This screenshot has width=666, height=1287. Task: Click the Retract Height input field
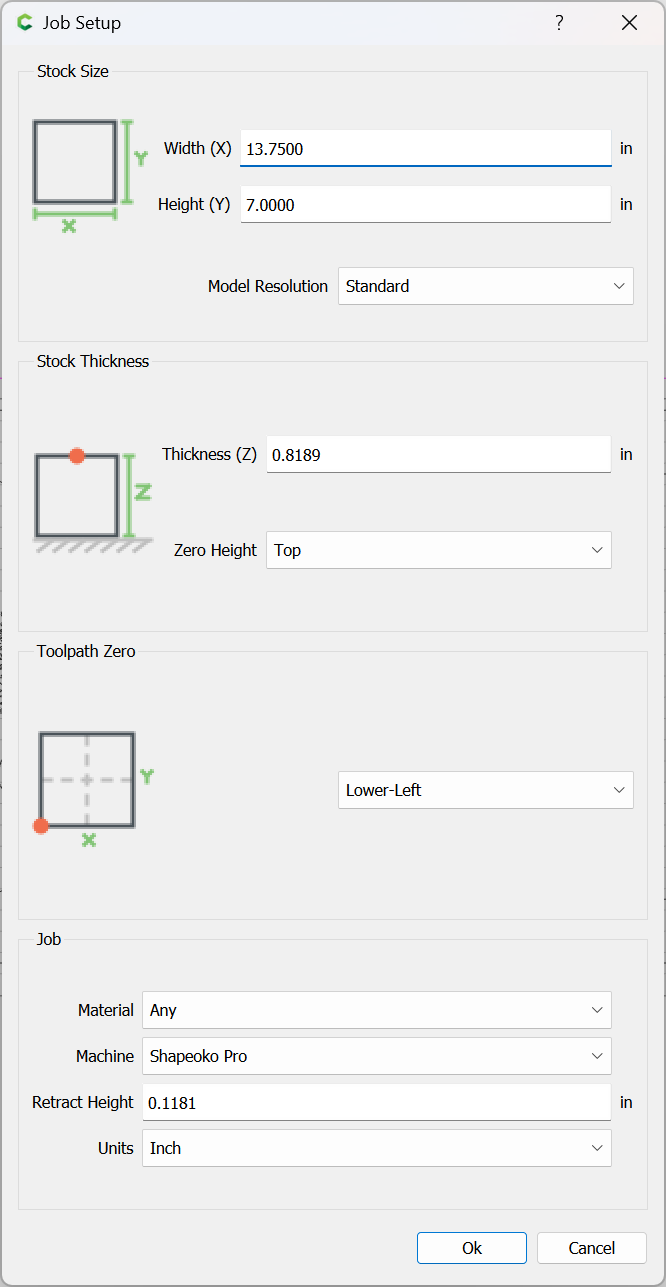click(x=376, y=1102)
